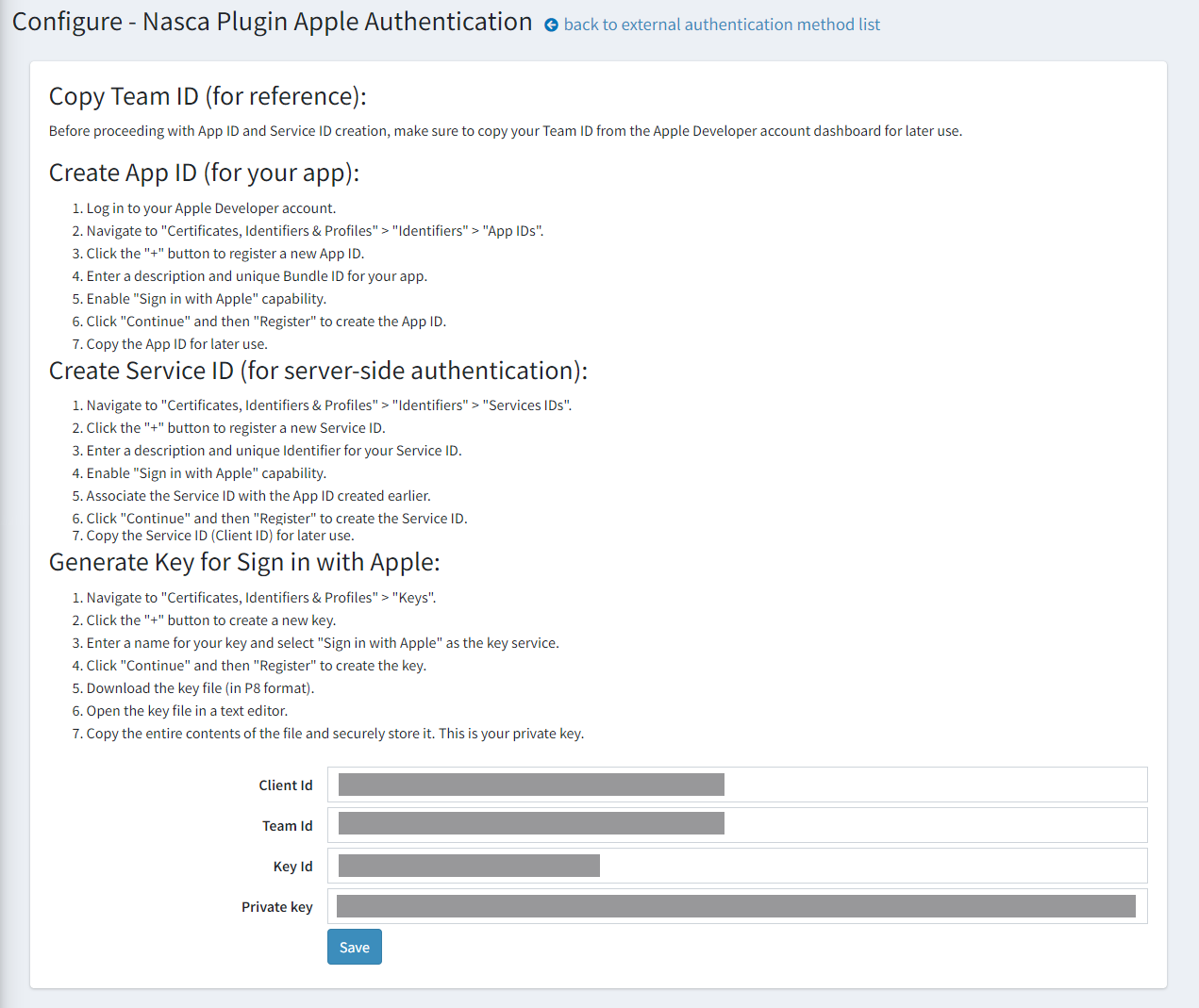
Task: Click the Download the key file step
Action: click(x=200, y=688)
